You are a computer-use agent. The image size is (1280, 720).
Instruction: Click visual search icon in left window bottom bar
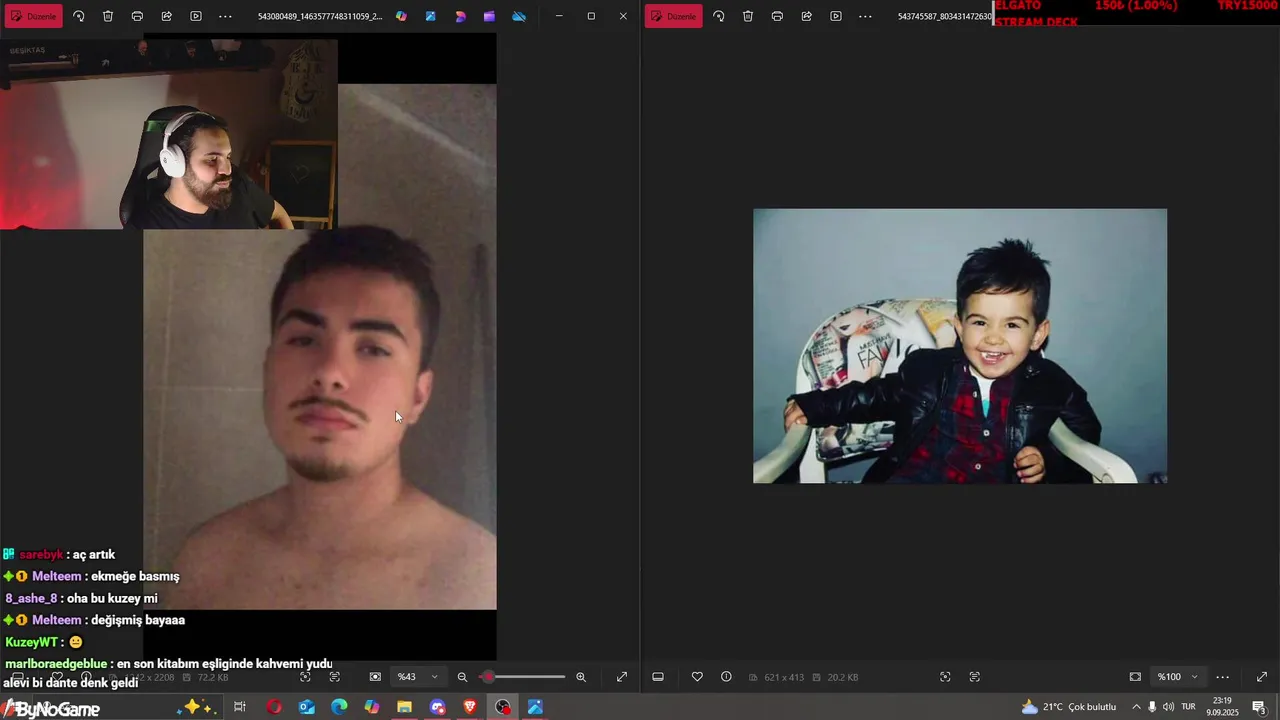pyautogui.click(x=305, y=677)
